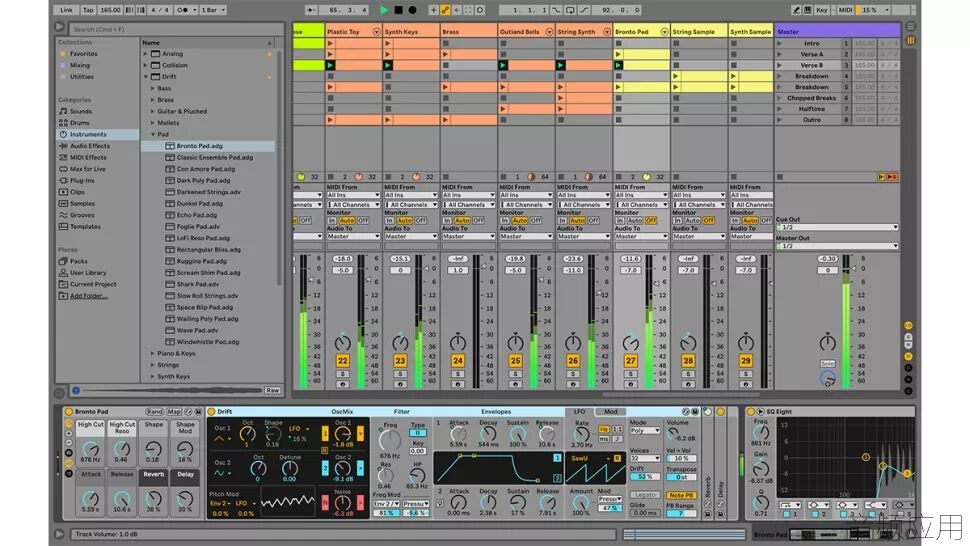Start playback with the green Play button
Image resolution: width=970 pixels, height=546 pixels.
[x=384, y=10]
